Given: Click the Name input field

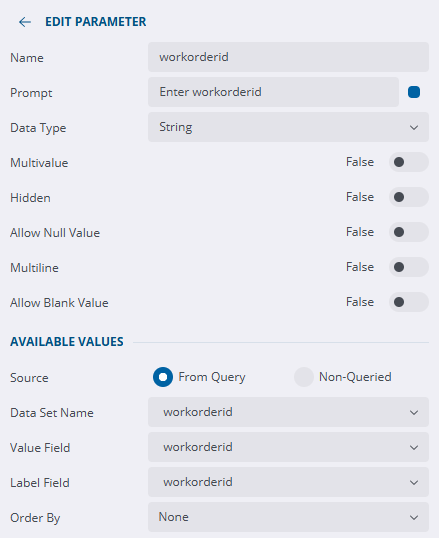Looking at the screenshot, I should [288, 57].
